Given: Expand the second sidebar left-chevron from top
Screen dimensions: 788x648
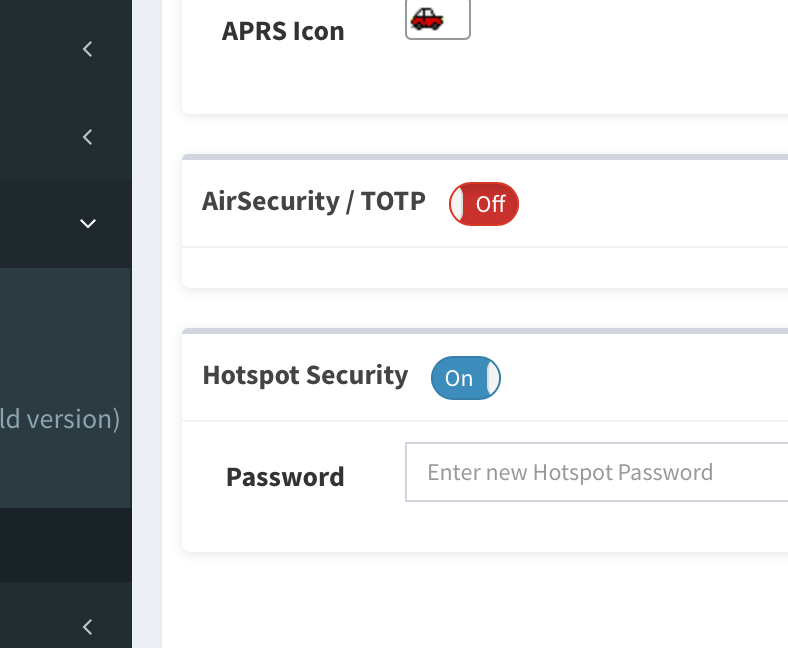Looking at the screenshot, I should tap(88, 136).
